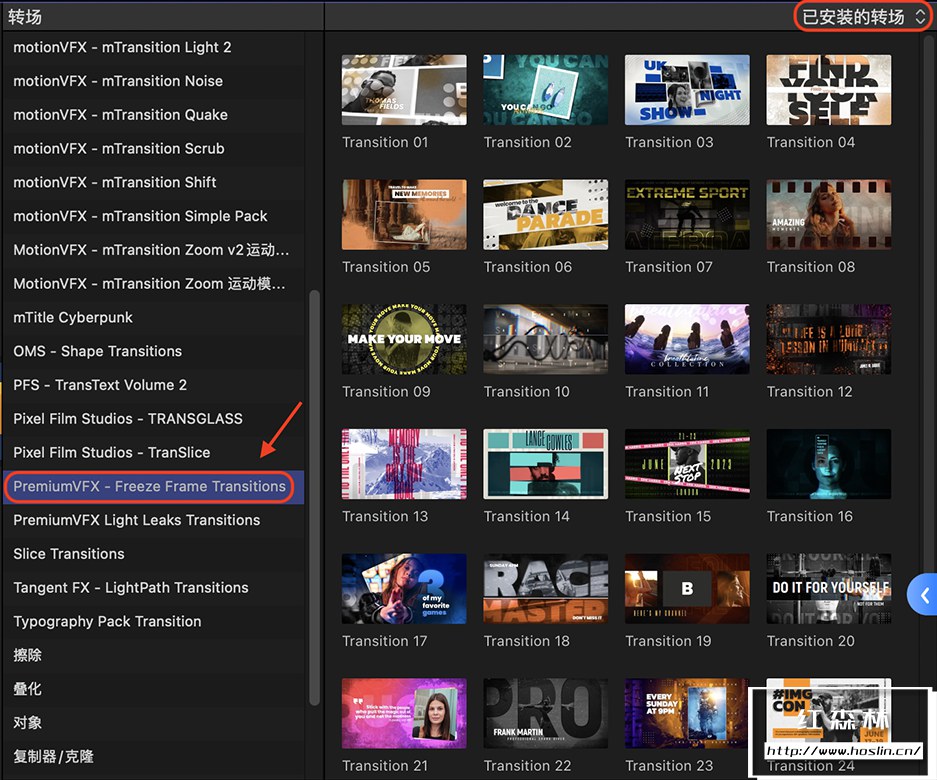Select Transition 05 thumbnail
937x780 pixels.
pyautogui.click(x=404, y=215)
